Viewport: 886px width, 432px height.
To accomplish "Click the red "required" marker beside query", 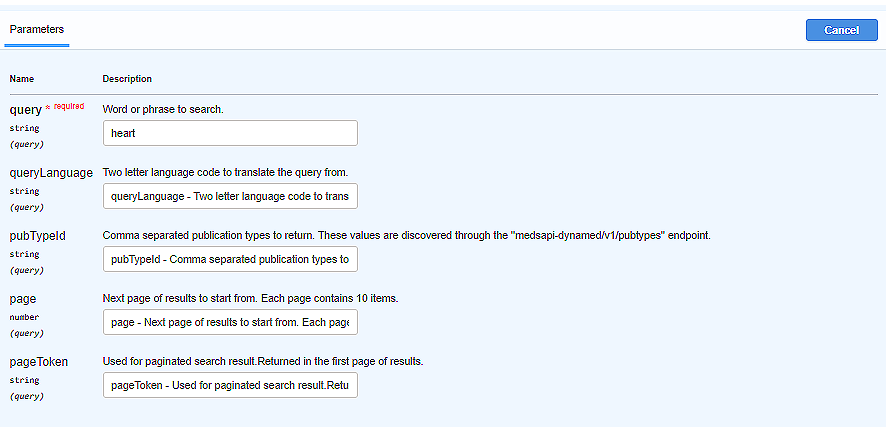I will [x=68, y=106].
